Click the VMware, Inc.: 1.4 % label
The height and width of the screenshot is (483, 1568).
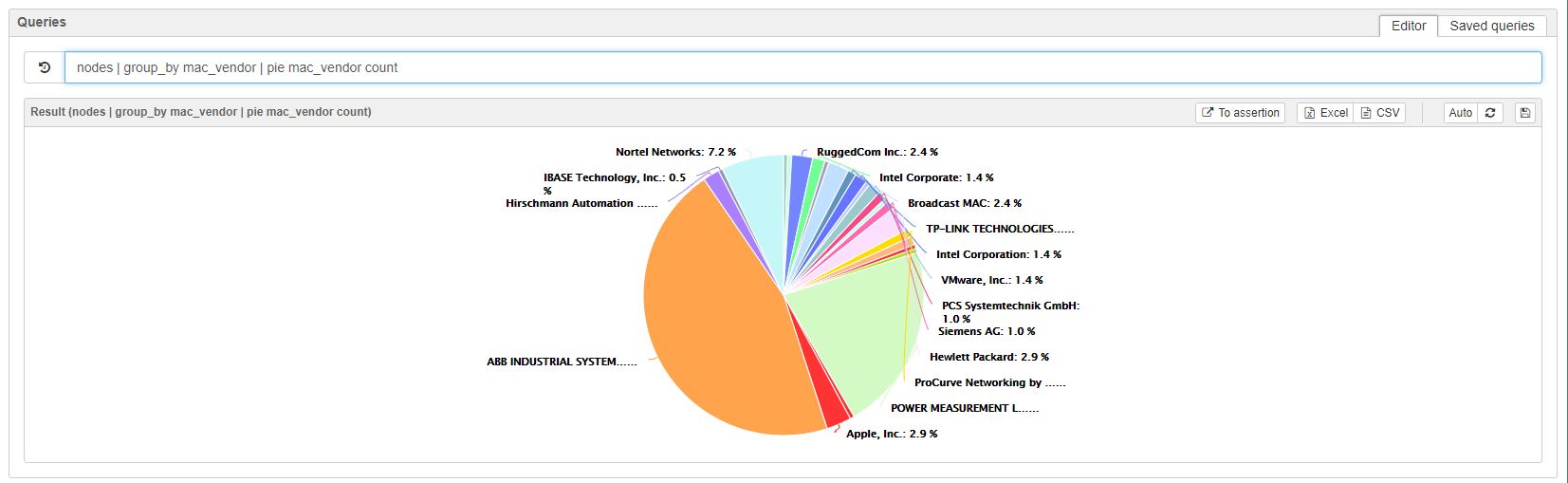point(992,280)
